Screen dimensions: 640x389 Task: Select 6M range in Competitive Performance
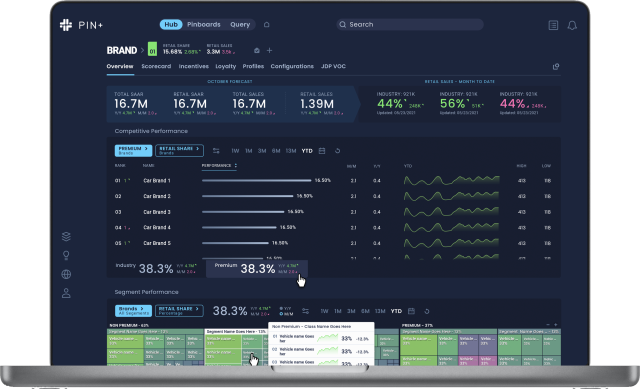(x=276, y=151)
